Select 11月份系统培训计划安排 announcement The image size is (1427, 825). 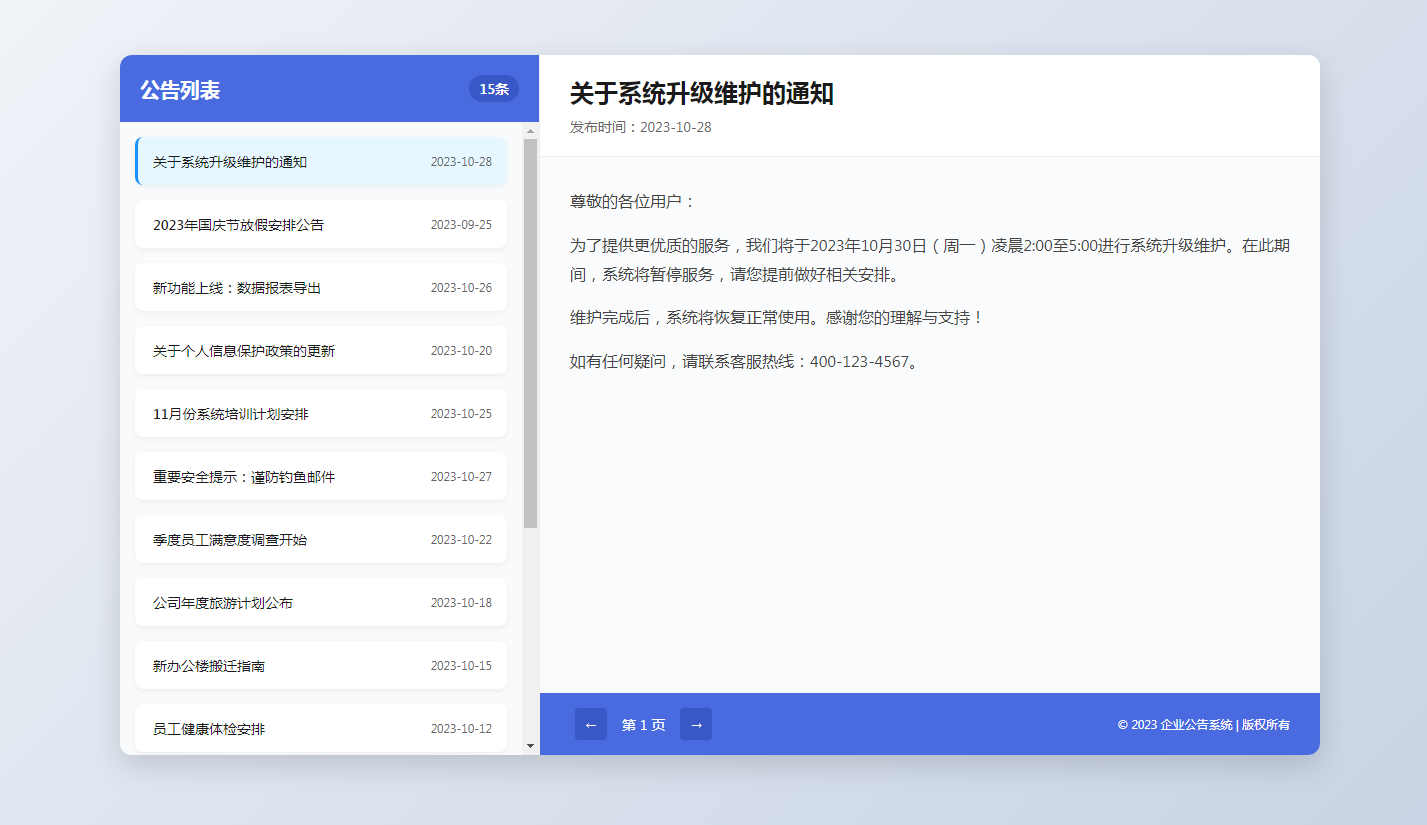point(321,413)
